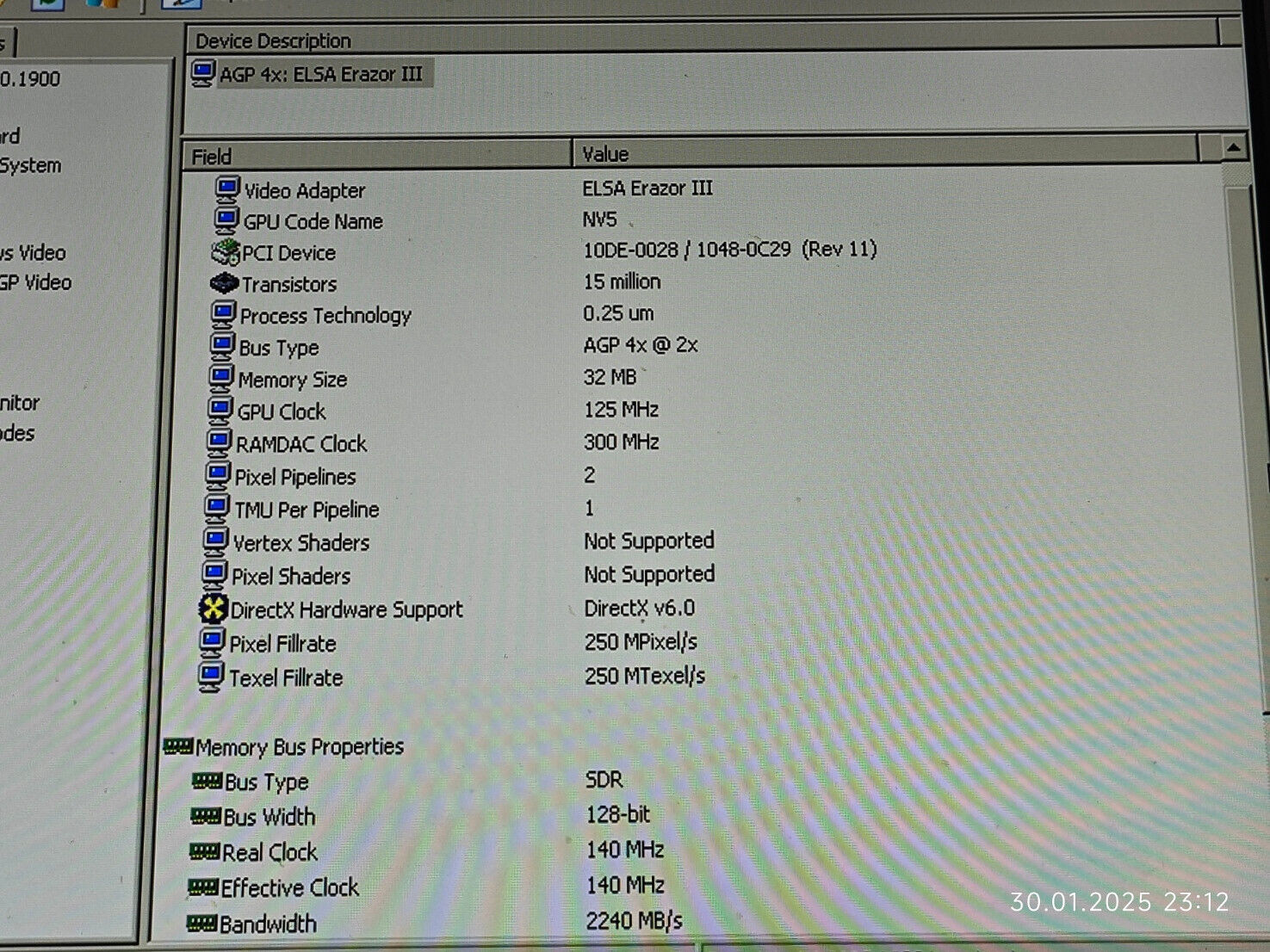This screenshot has width=1270, height=952.
Task: Sort by the Value column header
Action: pos(887,153)
